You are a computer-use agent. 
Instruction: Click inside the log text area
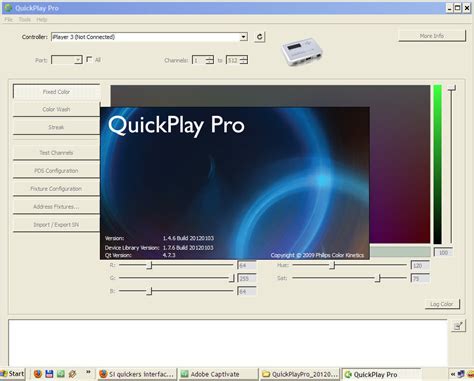pyautogui.click(x=228, y=342)
